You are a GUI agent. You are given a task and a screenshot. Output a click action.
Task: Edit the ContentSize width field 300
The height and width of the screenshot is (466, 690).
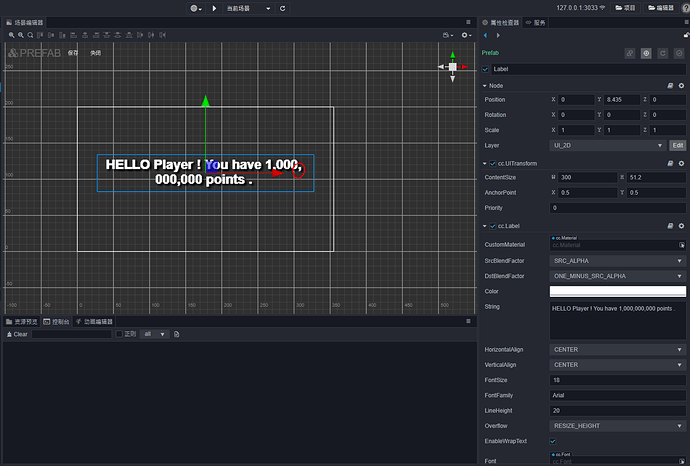(587, 177)
